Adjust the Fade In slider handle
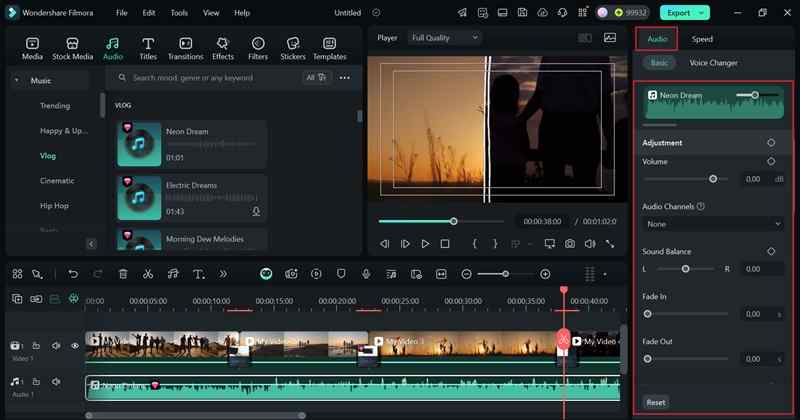The width and height of the screenshot is (800, 420). [x=647, y=314]
